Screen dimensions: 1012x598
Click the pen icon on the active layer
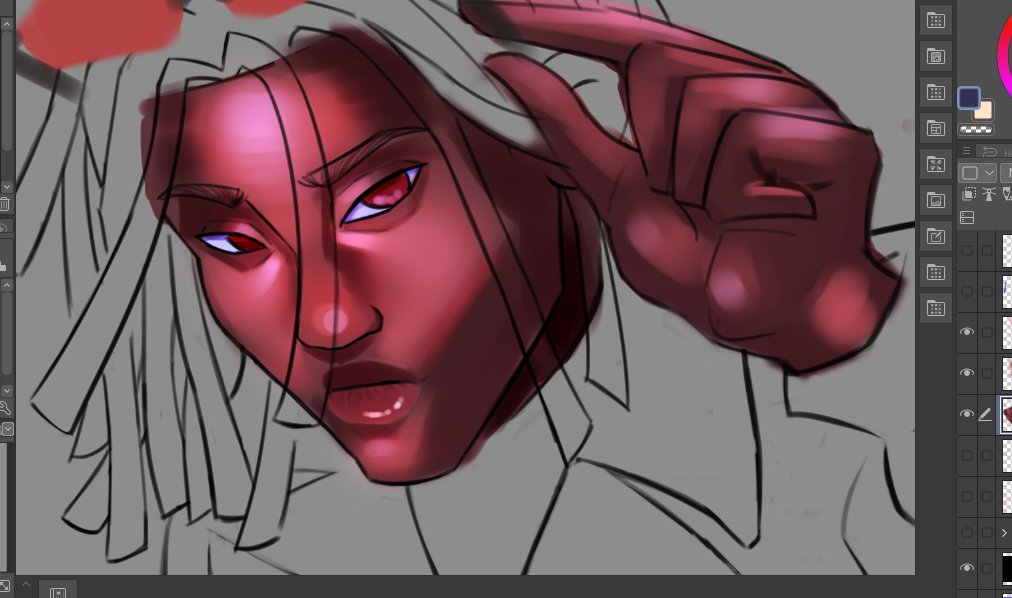[985, 414]
